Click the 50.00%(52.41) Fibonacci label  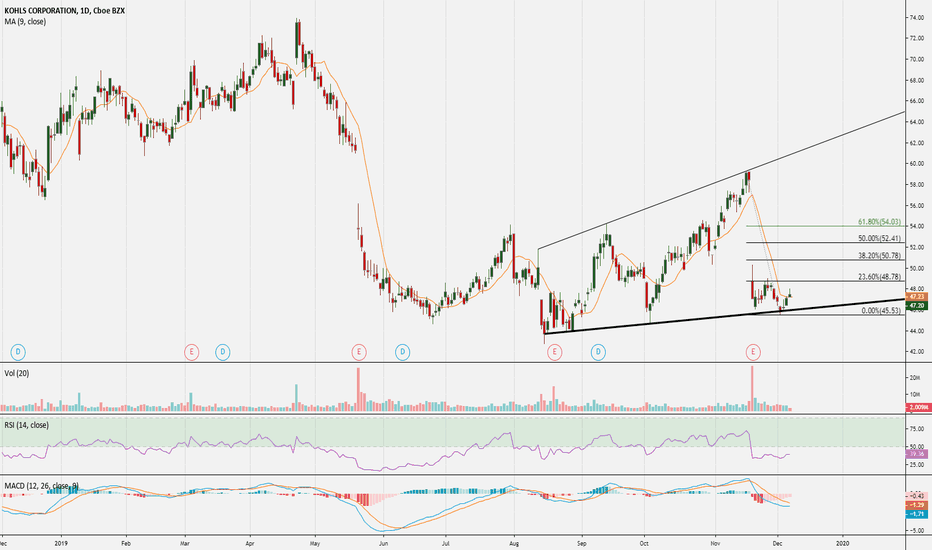pyautogui.click(x=879, y=238)
